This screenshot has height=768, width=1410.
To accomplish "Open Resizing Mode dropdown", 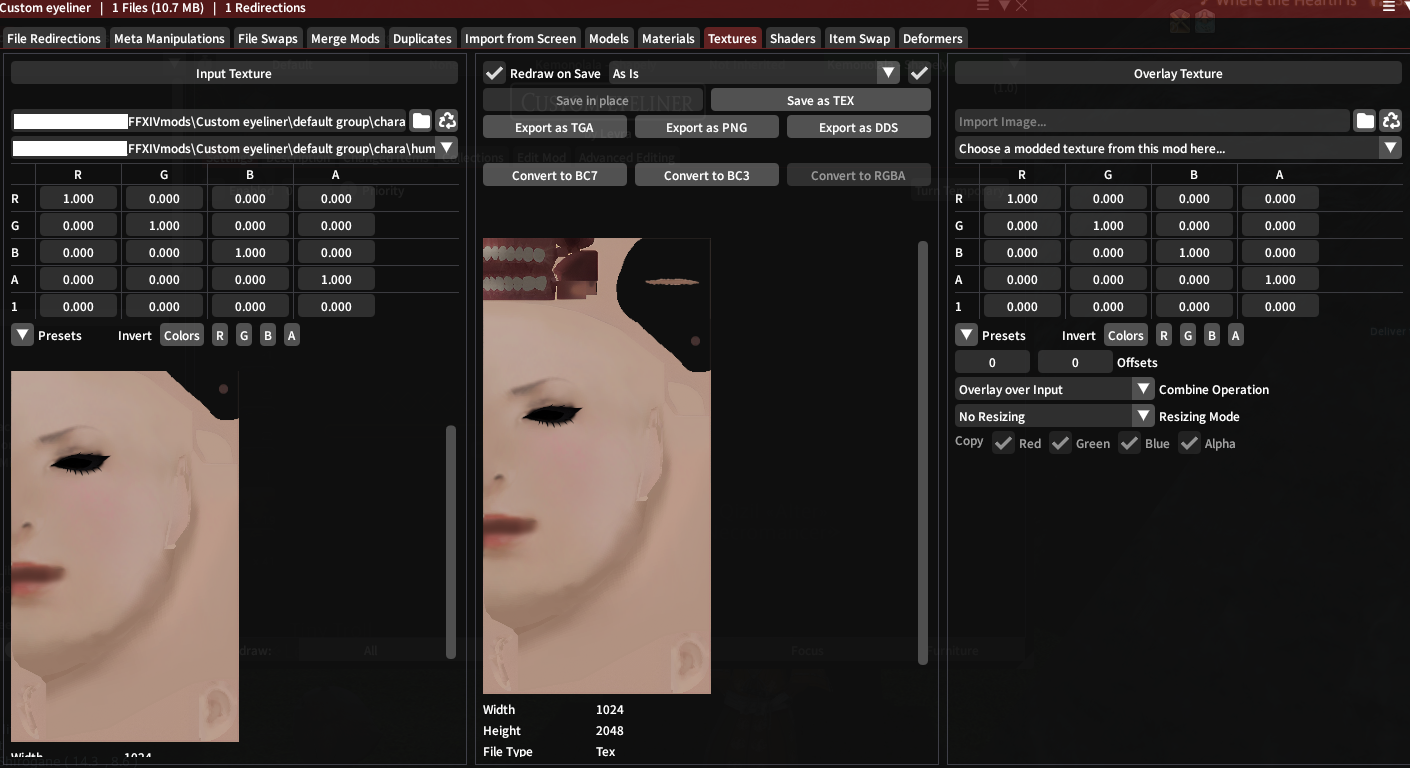I will (x=1055, y=416).
